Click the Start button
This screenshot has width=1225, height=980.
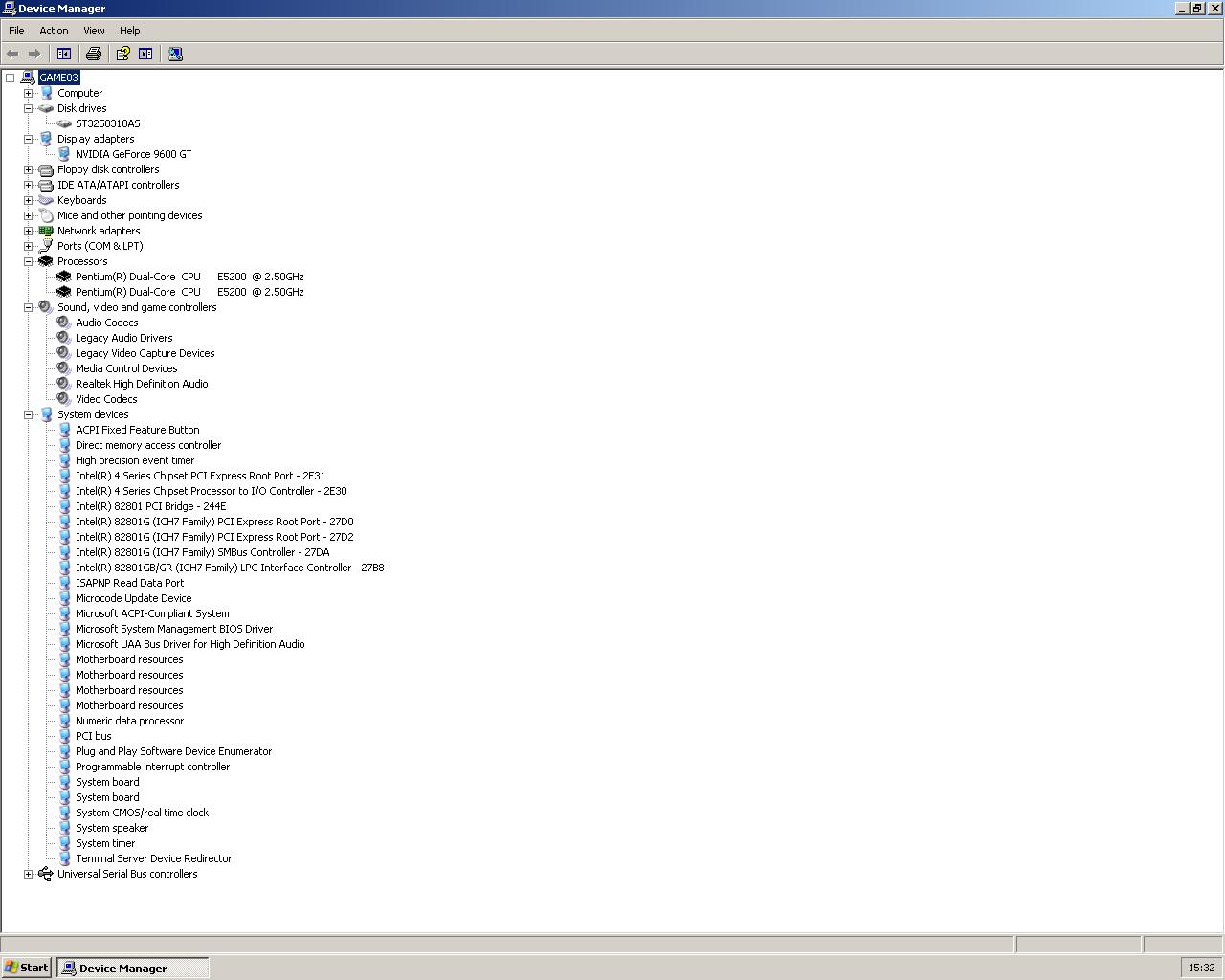[x=27, y=968]
